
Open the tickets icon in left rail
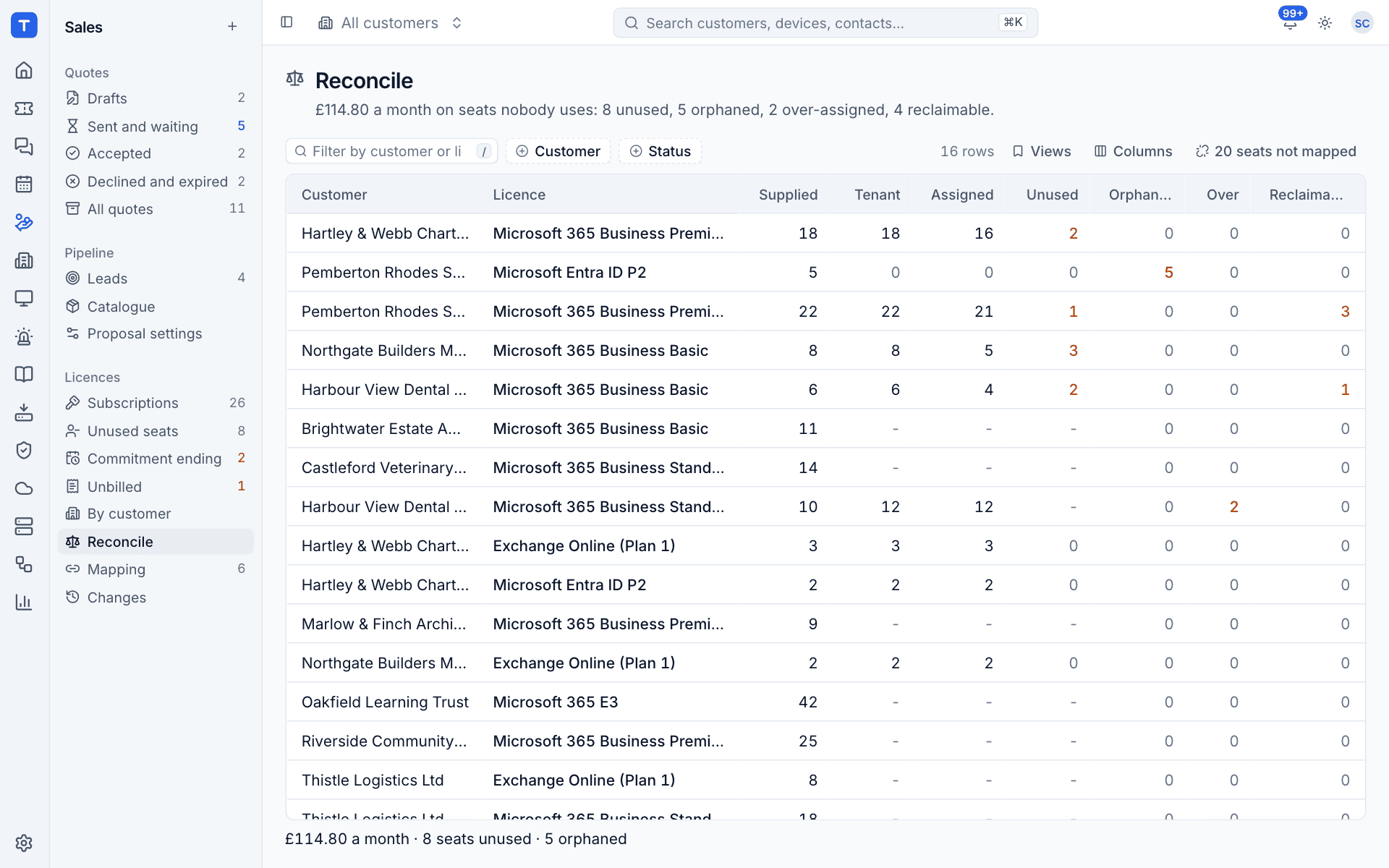click(x=24, y=109)
